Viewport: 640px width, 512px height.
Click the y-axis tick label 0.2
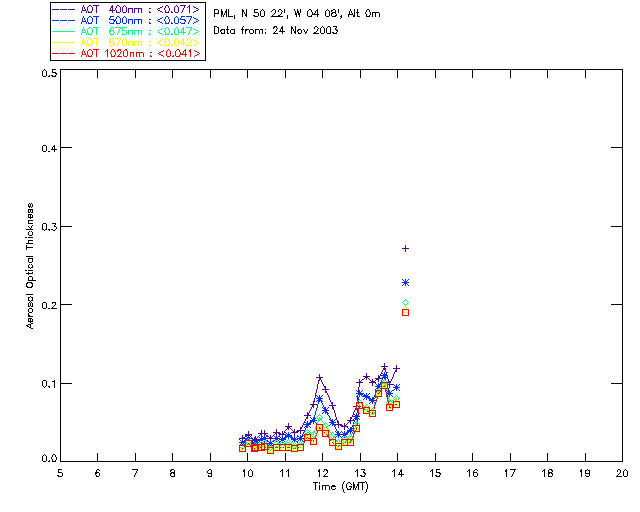click(x=49, y=305)
